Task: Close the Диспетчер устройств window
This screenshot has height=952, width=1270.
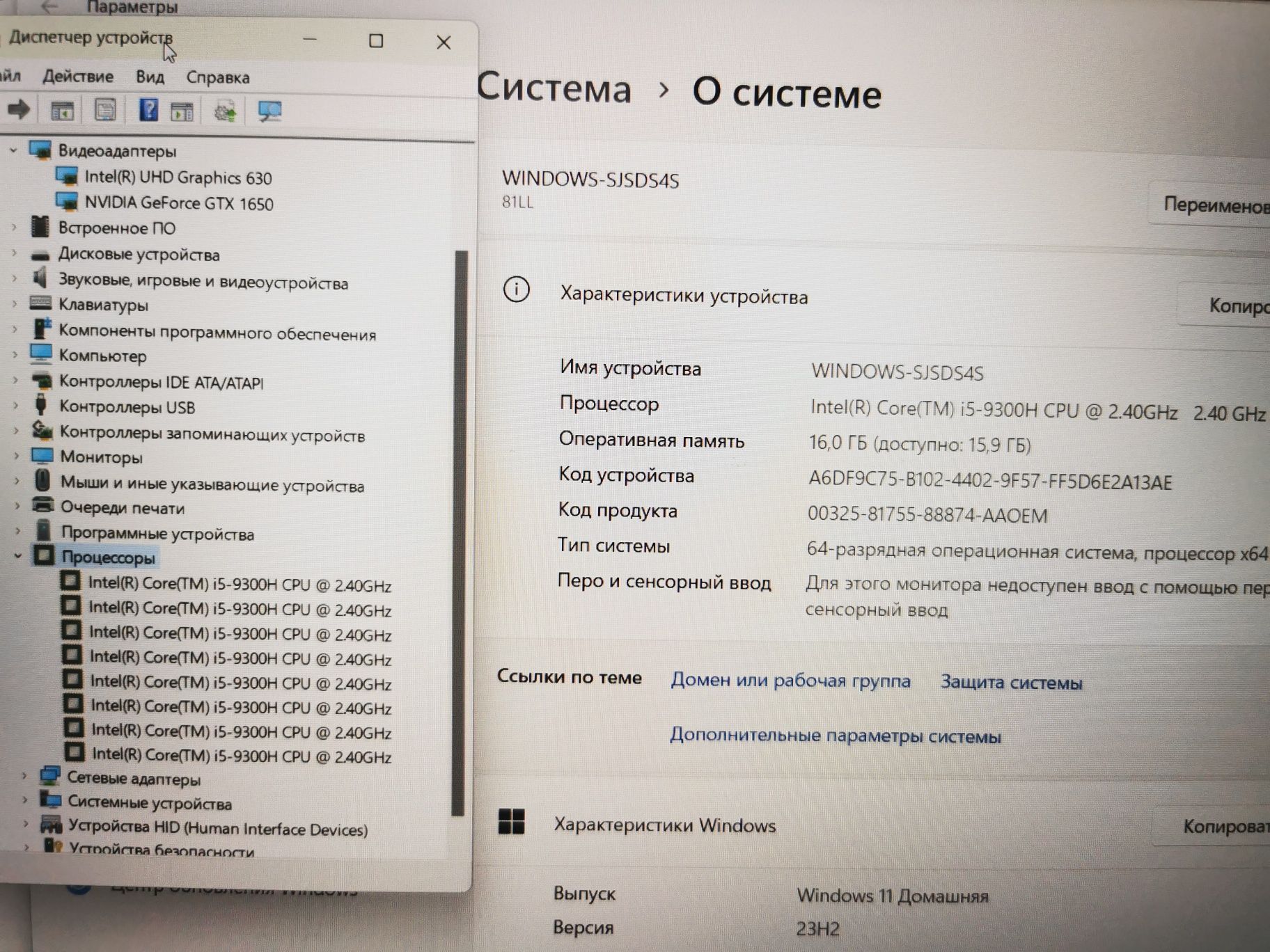Action: [444, 42]
